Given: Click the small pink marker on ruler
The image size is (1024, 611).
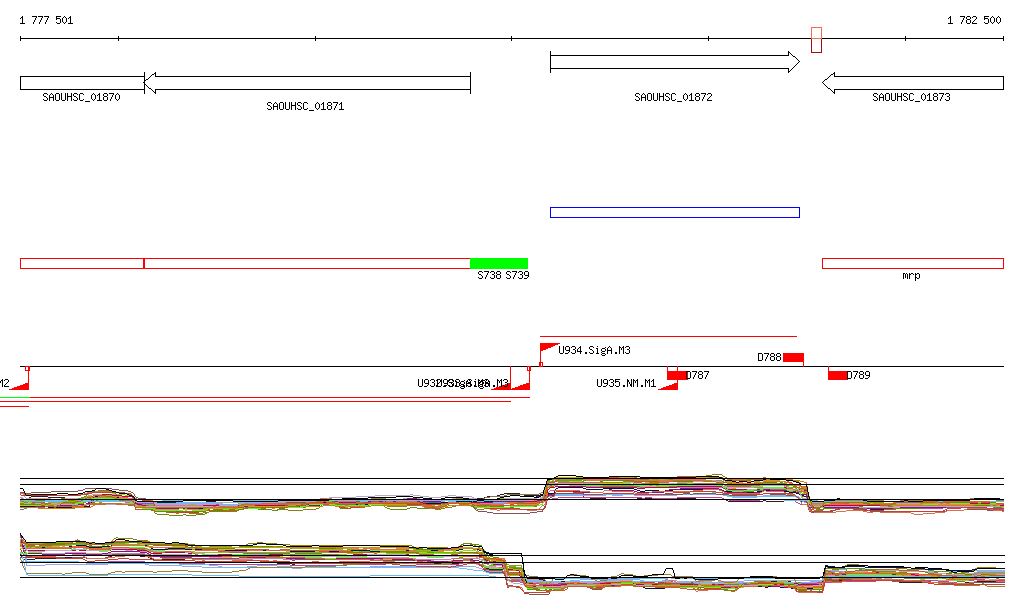Looking at the screenshot, I should click(x=816, y=40).
